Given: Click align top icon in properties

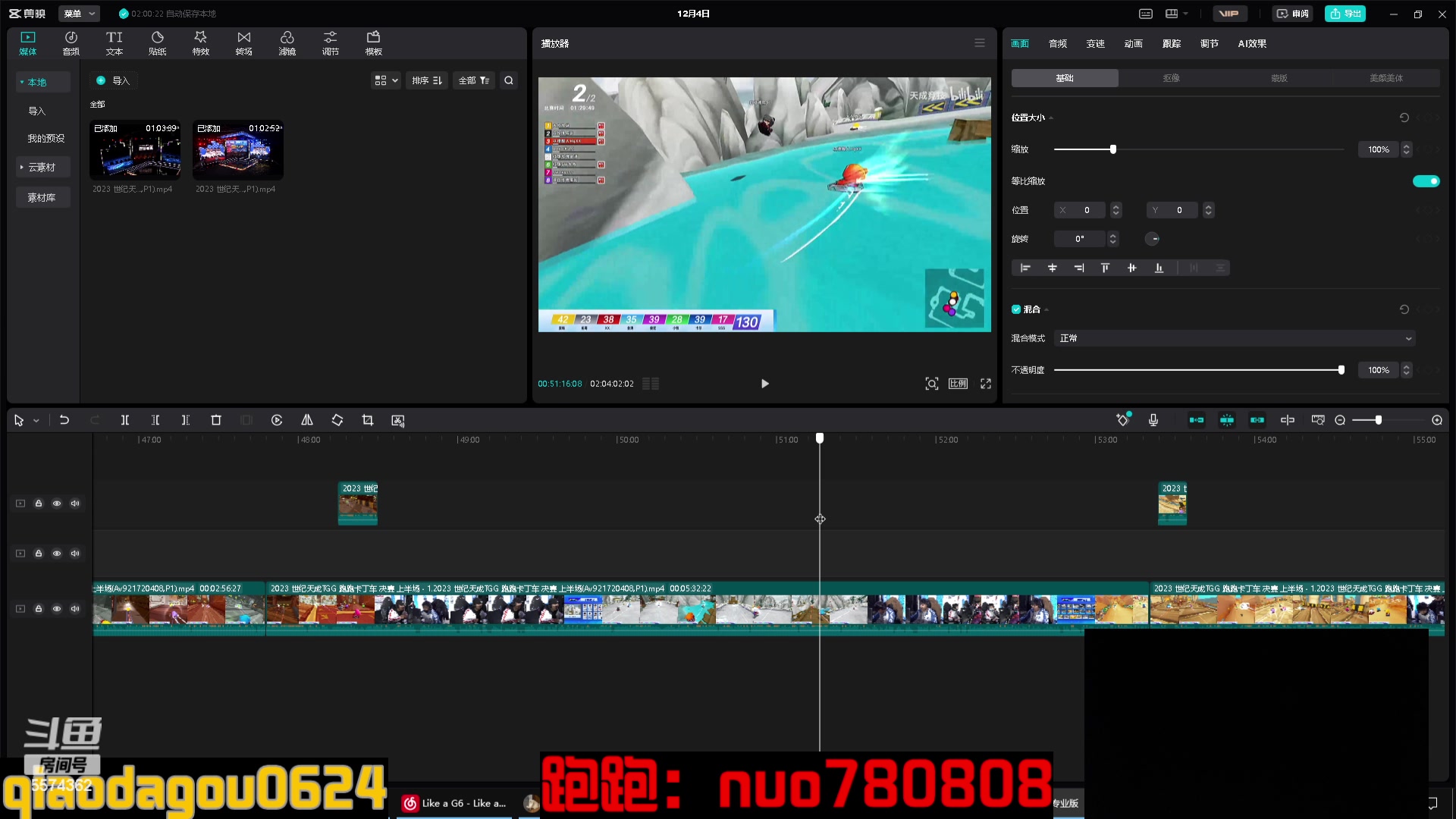Looking at the screenshot, I should (x=1105, y=268).
